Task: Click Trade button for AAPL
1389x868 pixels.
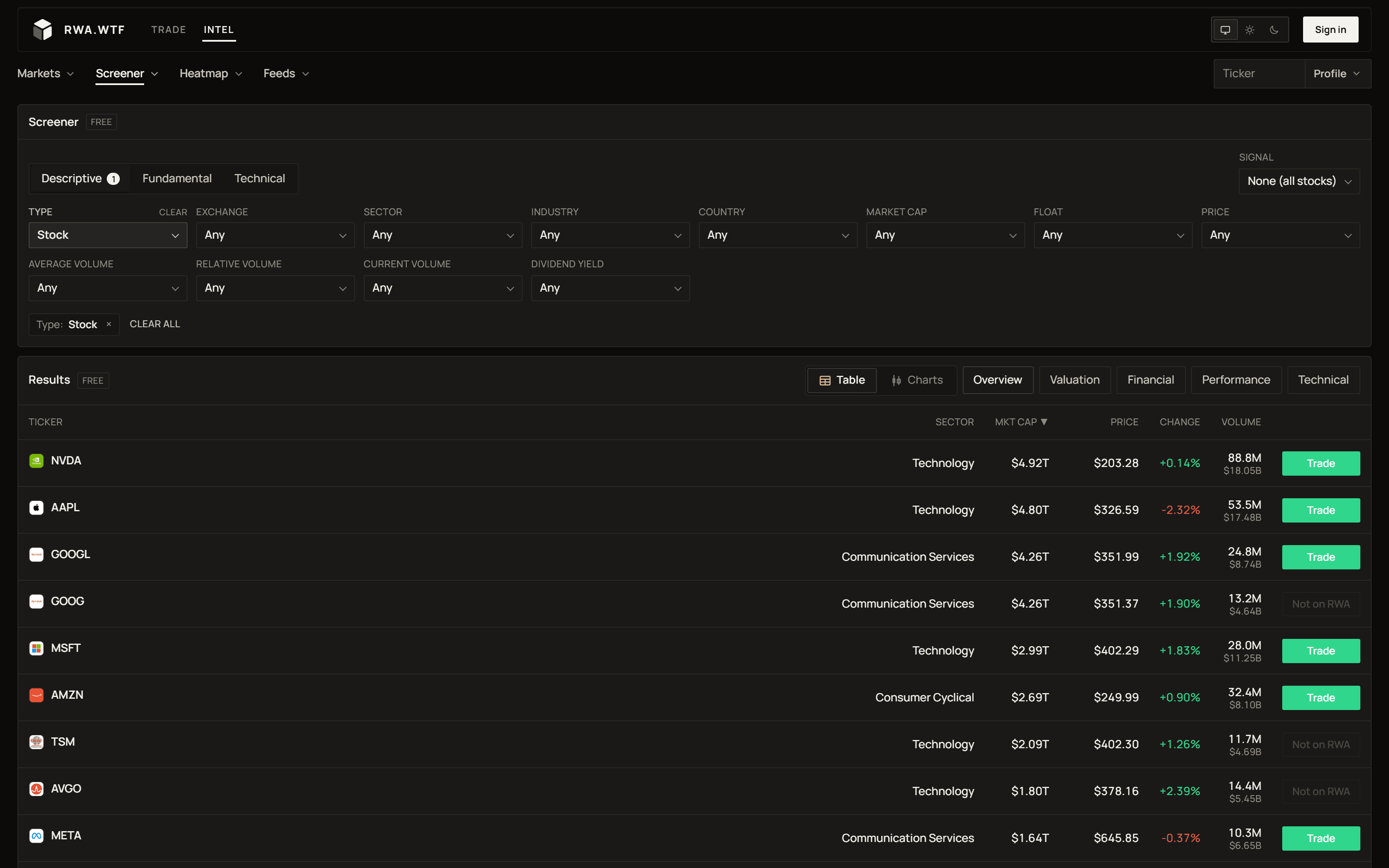Action: pyautogui.click(x=1321, y=510)
